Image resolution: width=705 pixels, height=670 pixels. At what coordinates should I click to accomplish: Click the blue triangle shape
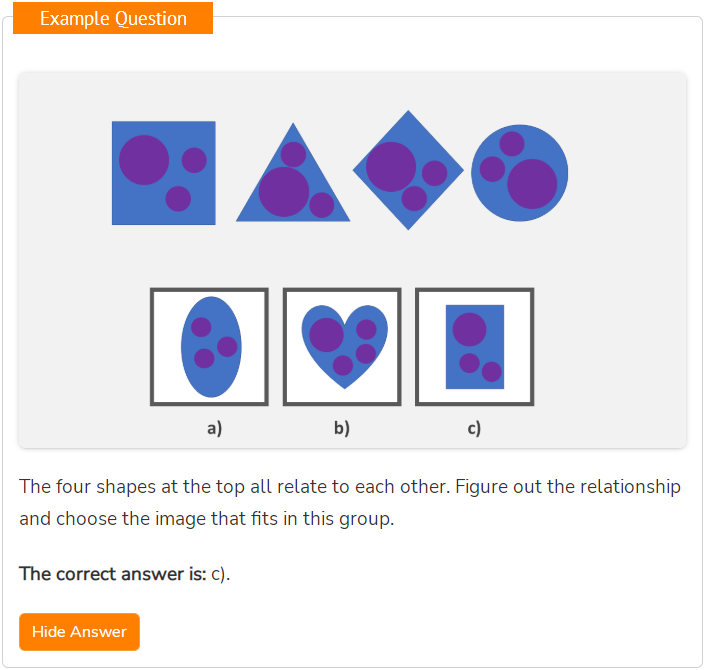293,172
